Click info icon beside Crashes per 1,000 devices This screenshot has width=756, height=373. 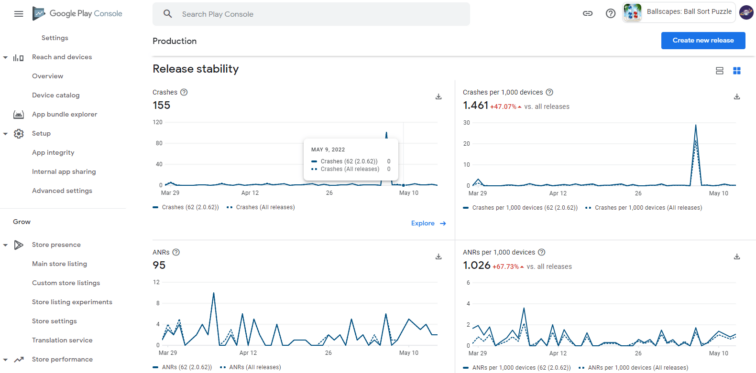coord(549,92)
